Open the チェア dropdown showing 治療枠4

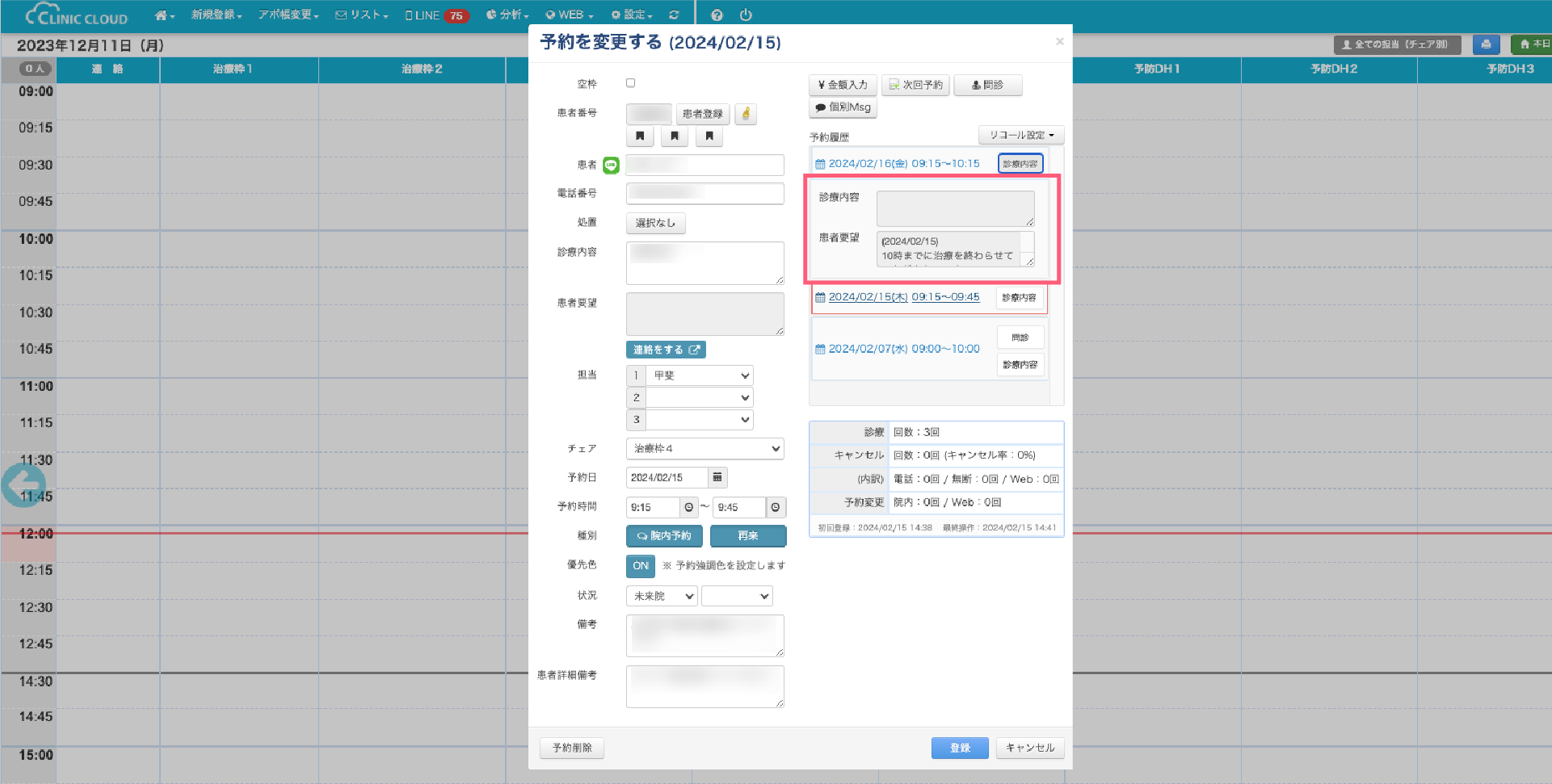coord(704,449)
